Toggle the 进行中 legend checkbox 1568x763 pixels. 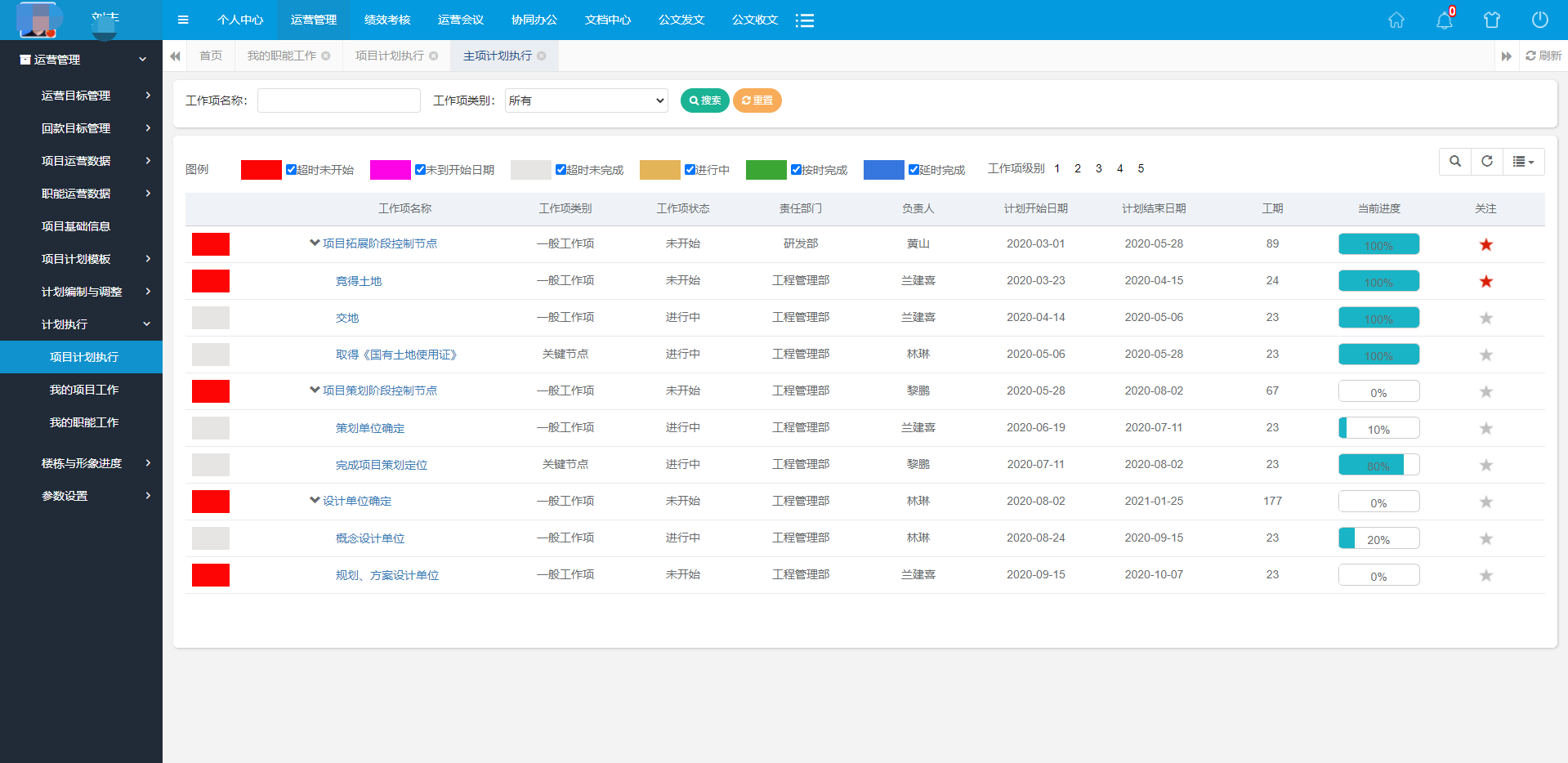pyautogui.click(x=690, y=170)
